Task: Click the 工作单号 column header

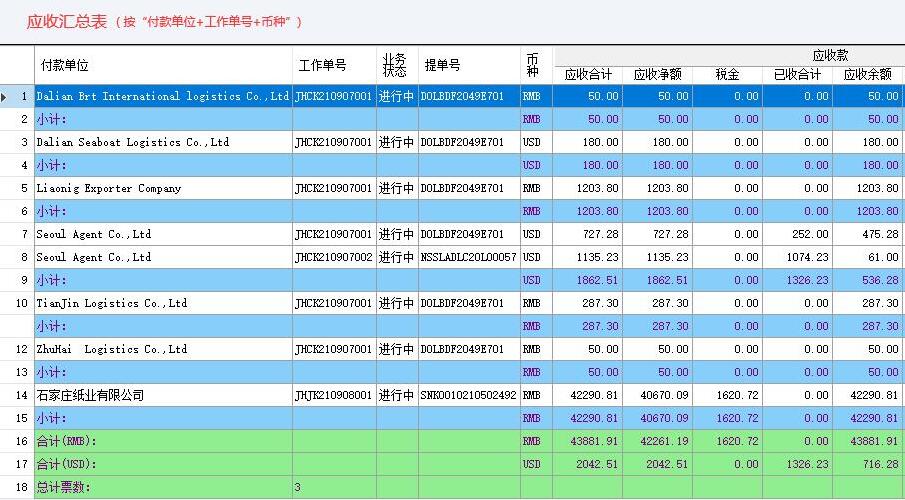Action: (x=321, y=66)
